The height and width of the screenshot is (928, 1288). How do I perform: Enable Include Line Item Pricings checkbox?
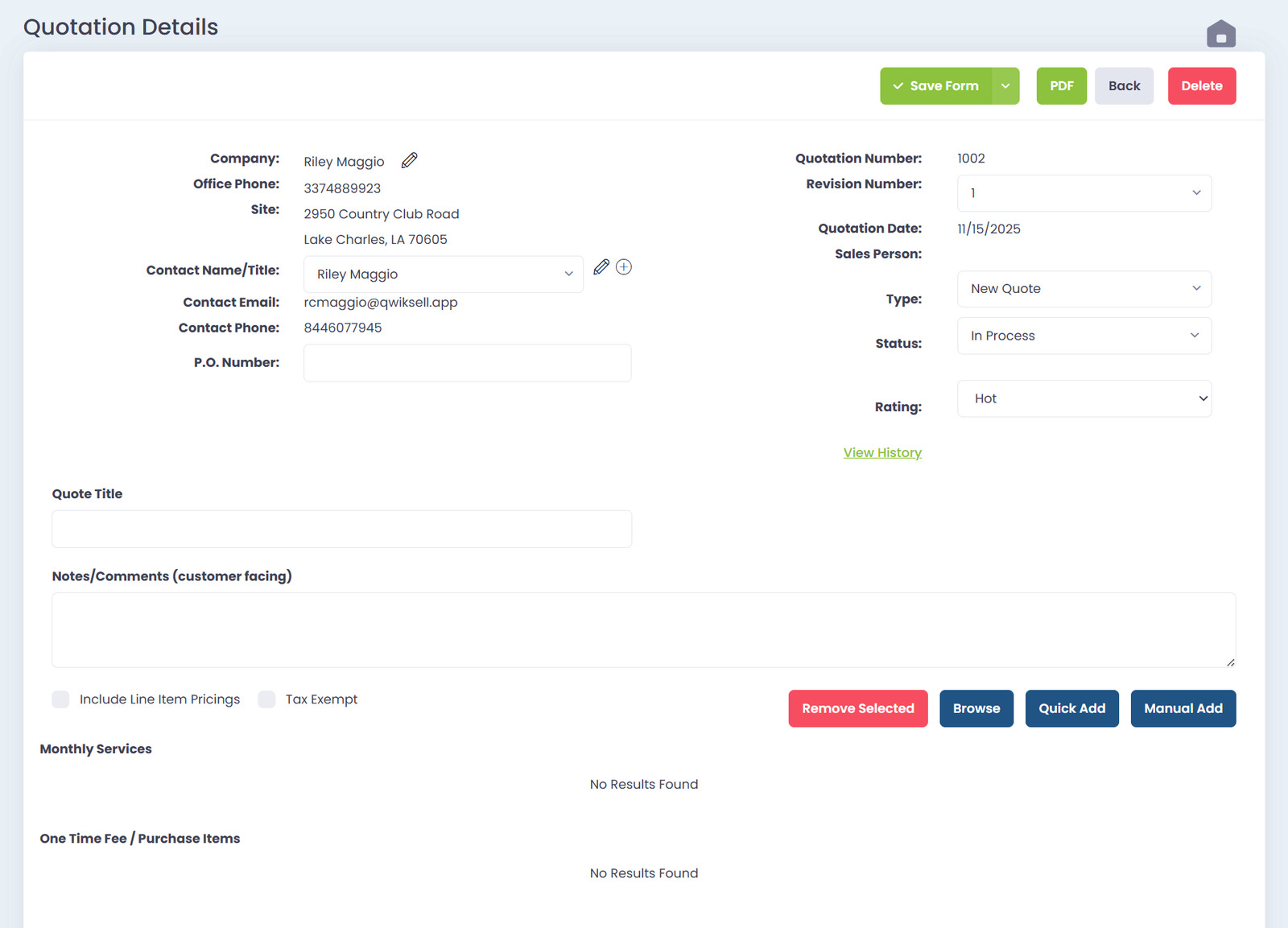[x=61, y=699]
